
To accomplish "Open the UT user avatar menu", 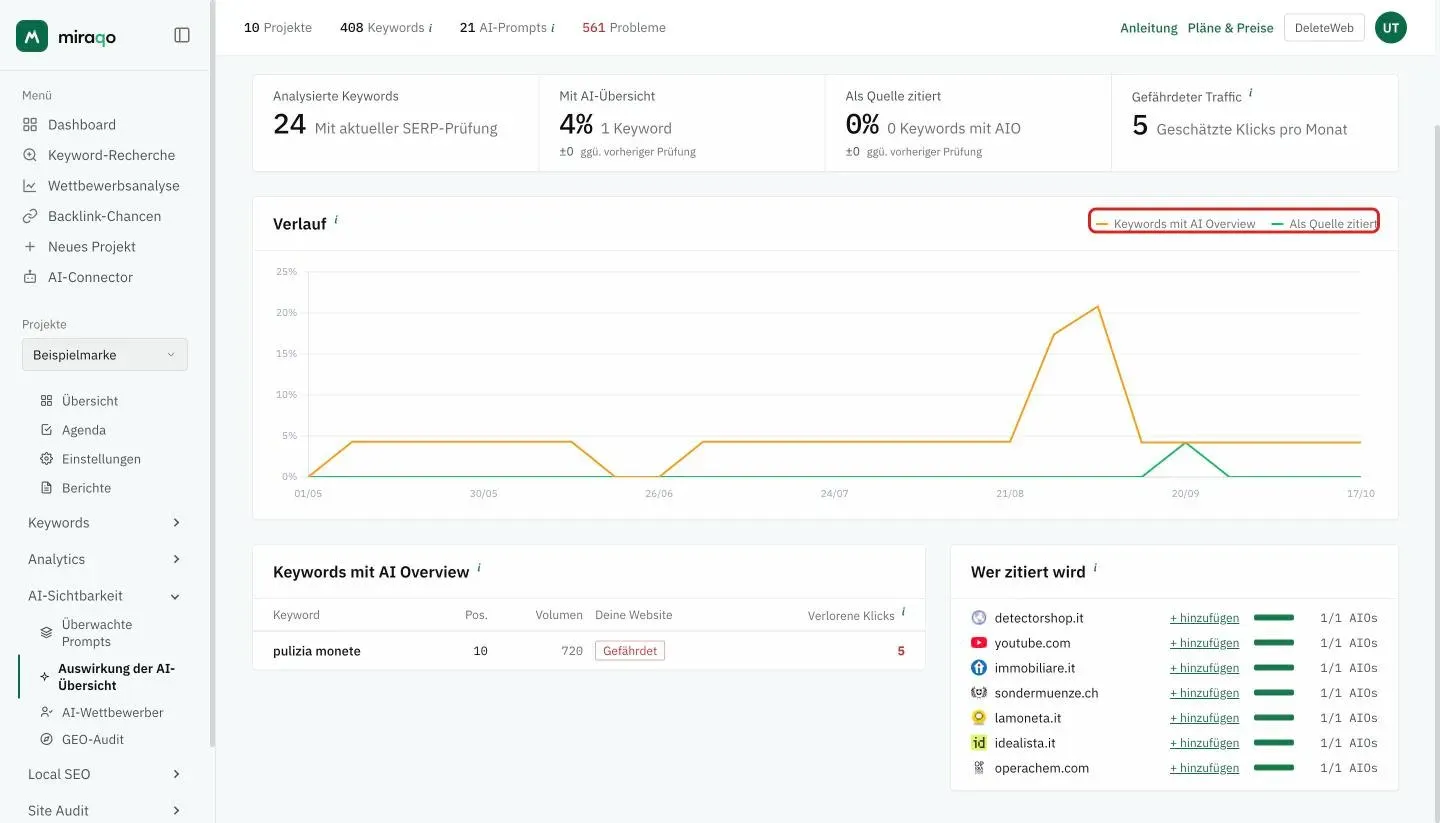I will 1391,28.
